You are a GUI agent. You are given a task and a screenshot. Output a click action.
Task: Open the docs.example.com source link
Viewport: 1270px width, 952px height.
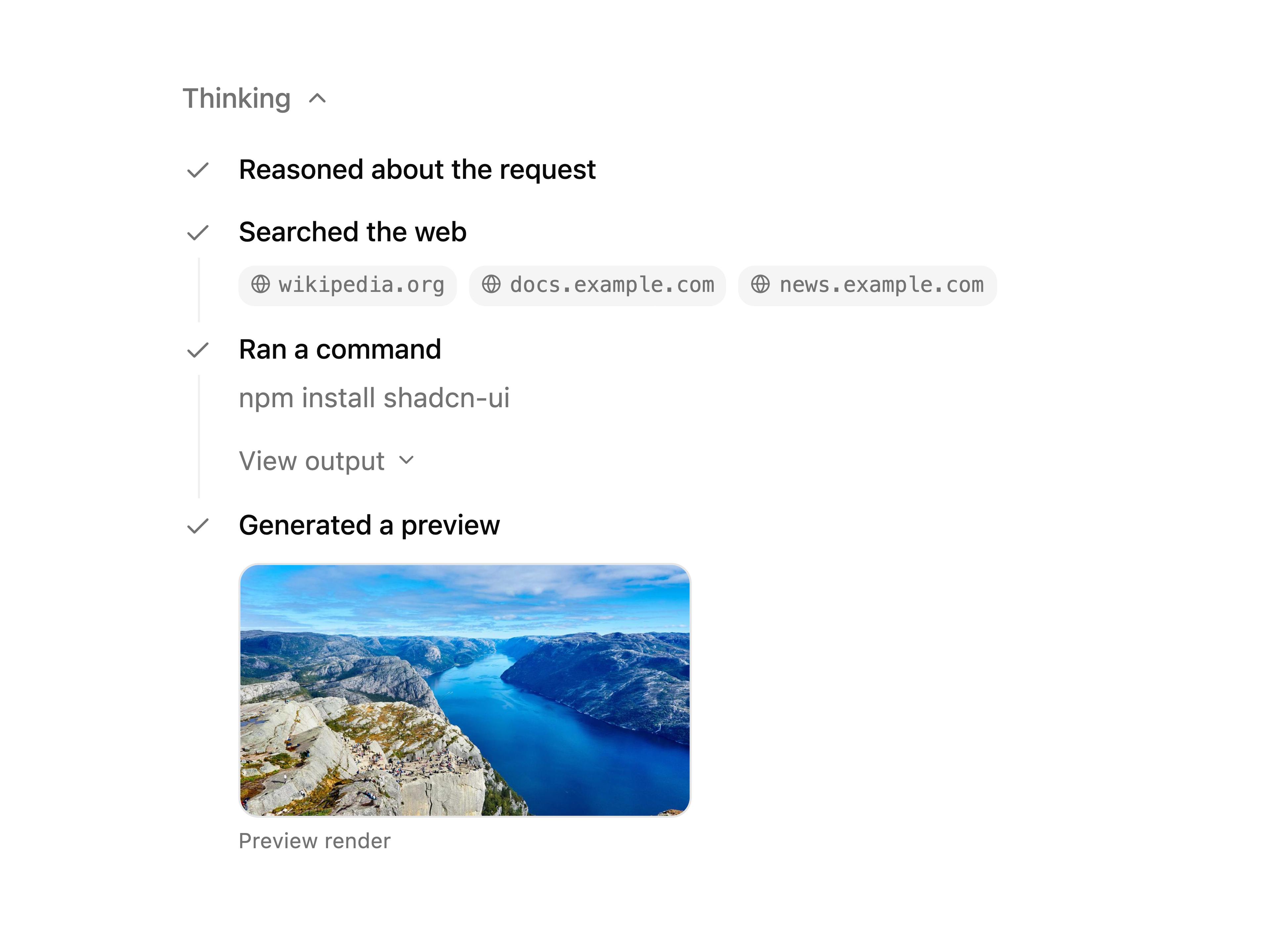(x=597, y=285)
